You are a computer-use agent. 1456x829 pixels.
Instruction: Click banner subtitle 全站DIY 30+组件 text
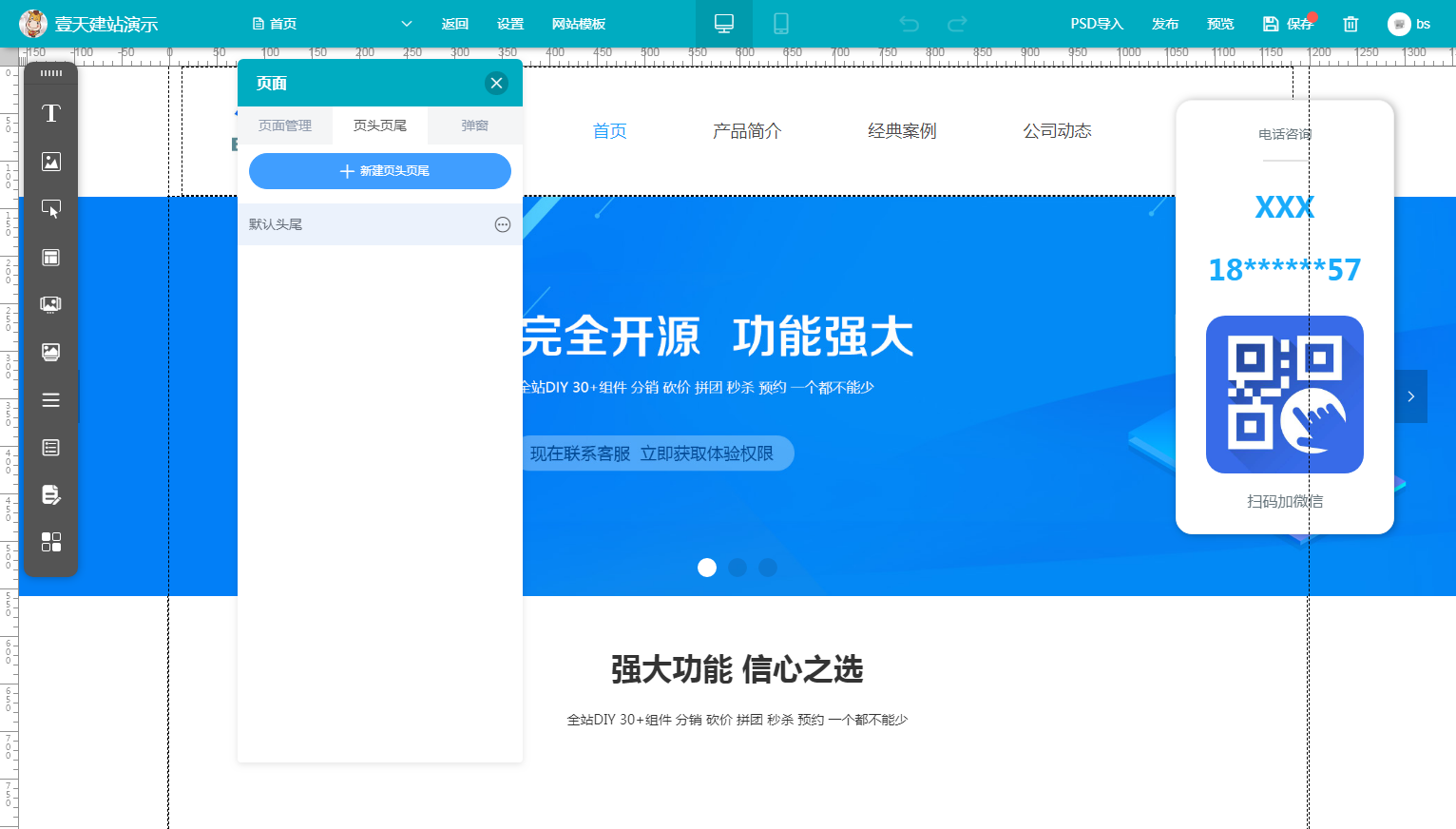point(699,387)
